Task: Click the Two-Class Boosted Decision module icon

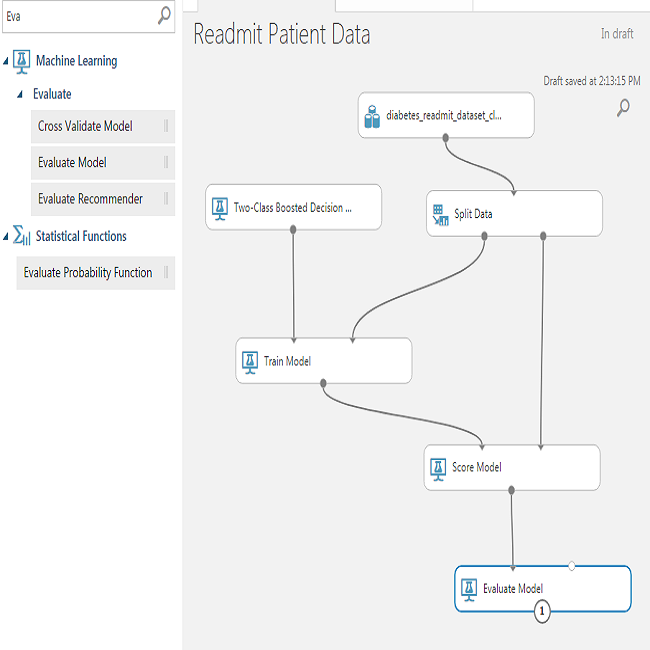Action: pyautogui.click(x=220, y=208)
